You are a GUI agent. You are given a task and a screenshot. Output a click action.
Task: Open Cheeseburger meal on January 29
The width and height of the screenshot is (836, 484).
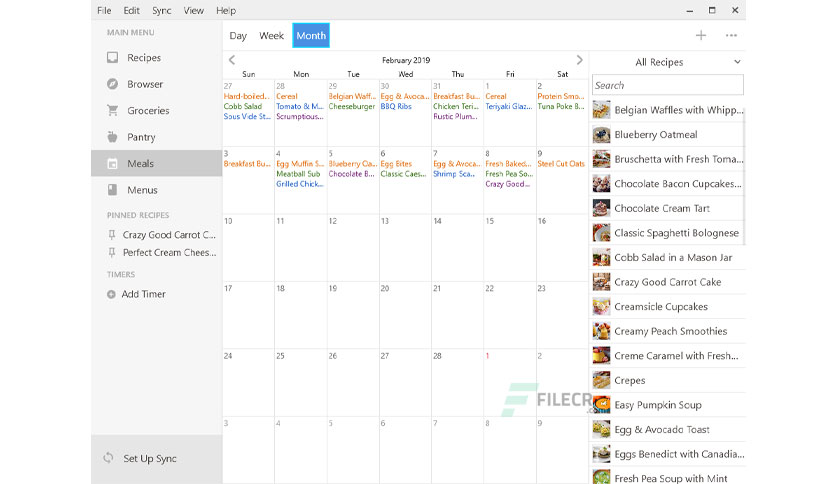pyautogui.click(x=352, y=106)
